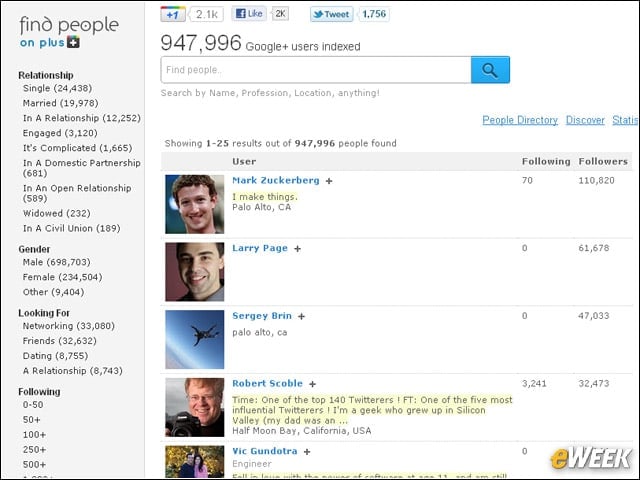Open the find people on plus logo

pos(69,31)
